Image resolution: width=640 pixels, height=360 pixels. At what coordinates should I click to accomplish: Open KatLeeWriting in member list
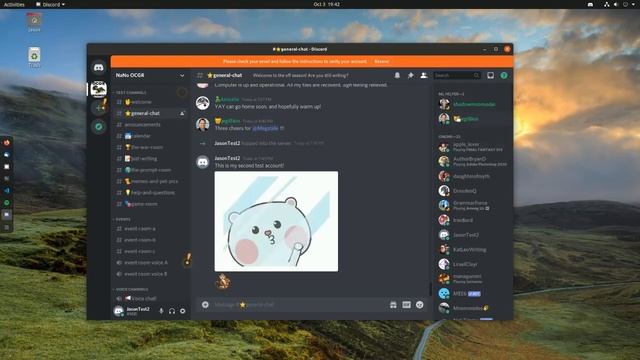pos(473,249)
